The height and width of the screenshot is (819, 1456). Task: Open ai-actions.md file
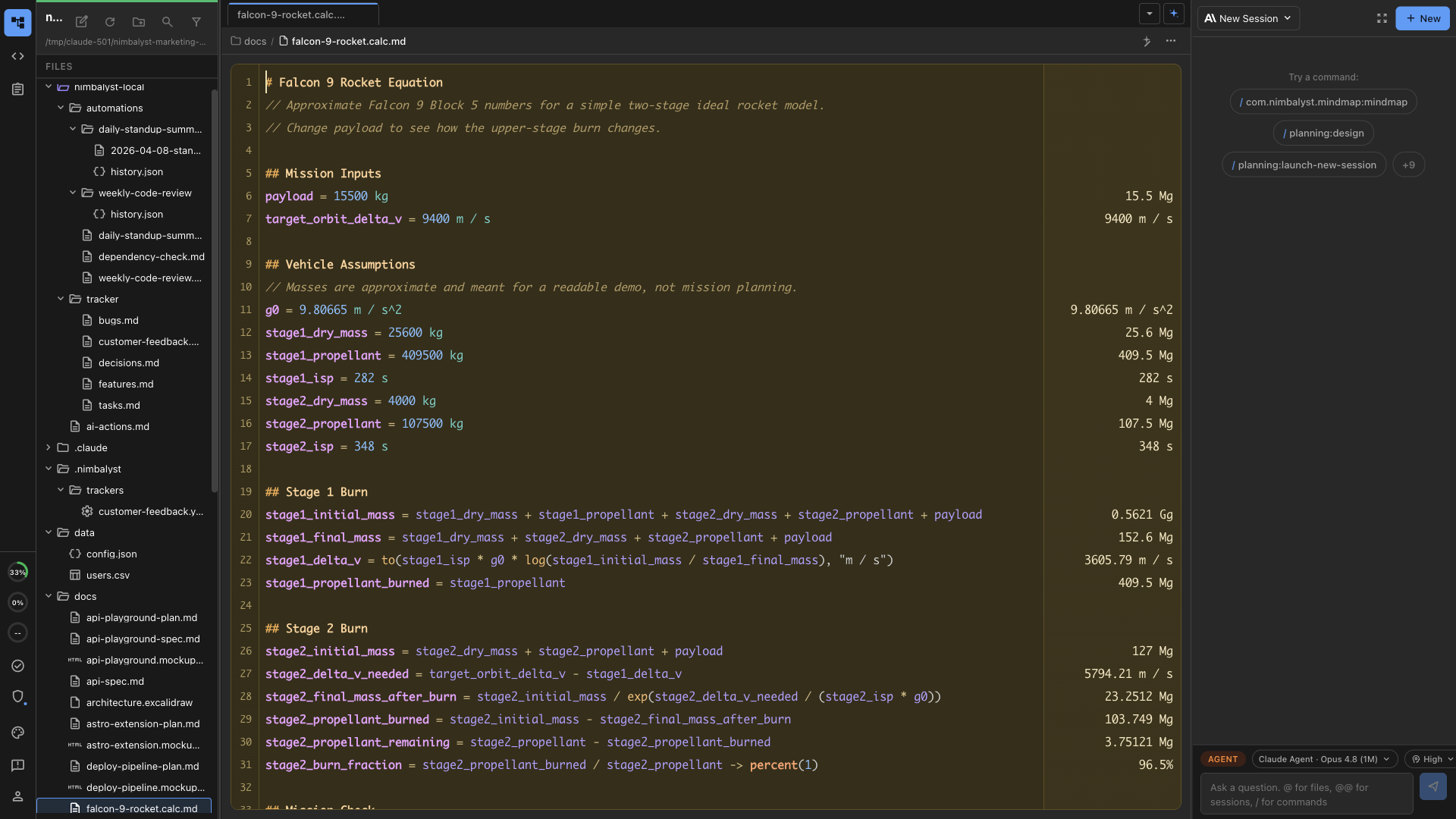coord(118,426)
